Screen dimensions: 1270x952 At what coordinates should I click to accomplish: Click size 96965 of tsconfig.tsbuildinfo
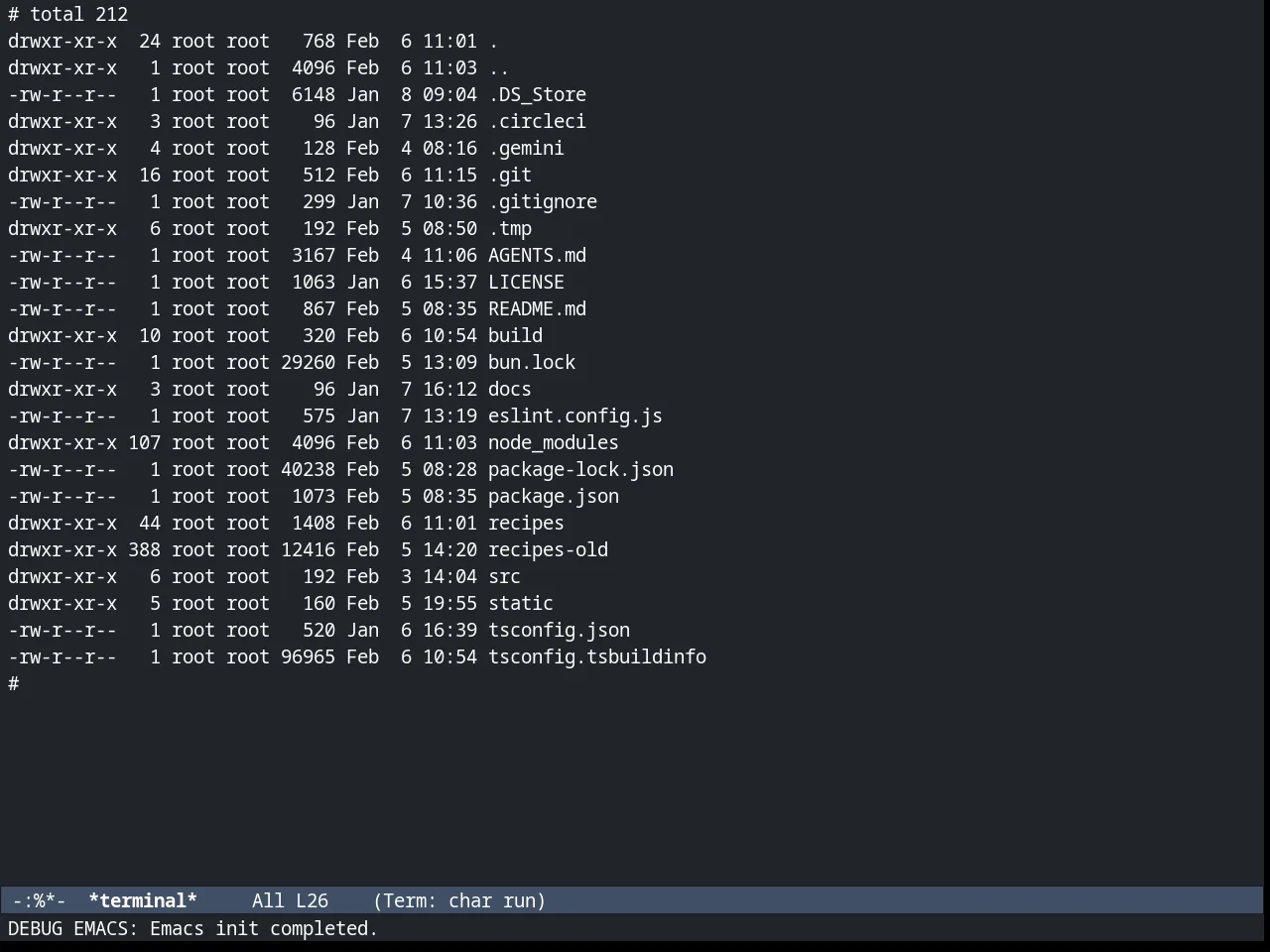click(308, 657)
